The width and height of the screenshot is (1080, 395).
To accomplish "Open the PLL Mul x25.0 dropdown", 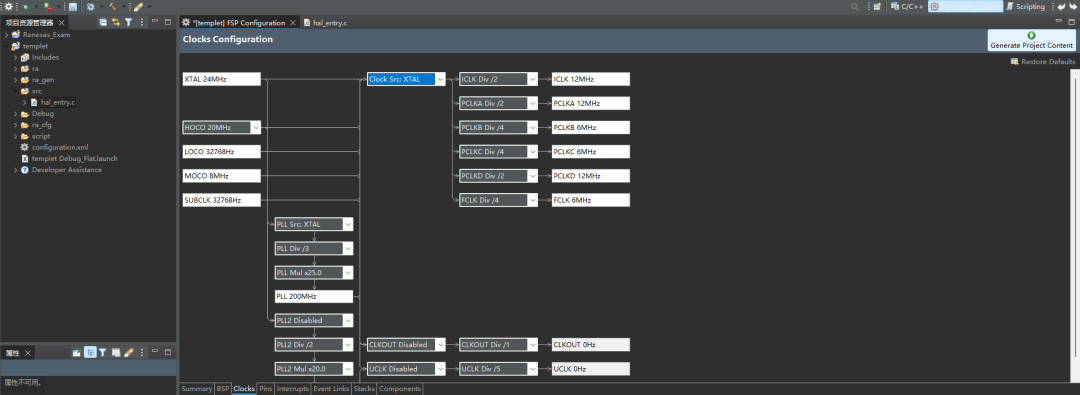I will point(348,272).
